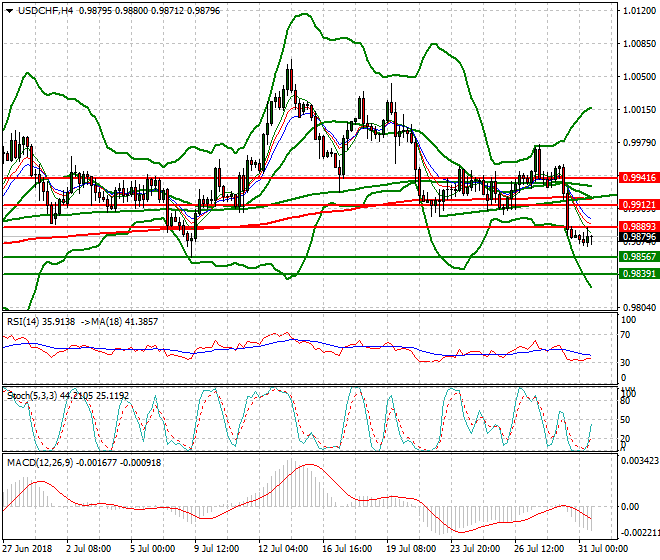This screenshot has width=660, height=560.
Task: Select the red 0.99416 price level label
Action: tap(639, 178)
